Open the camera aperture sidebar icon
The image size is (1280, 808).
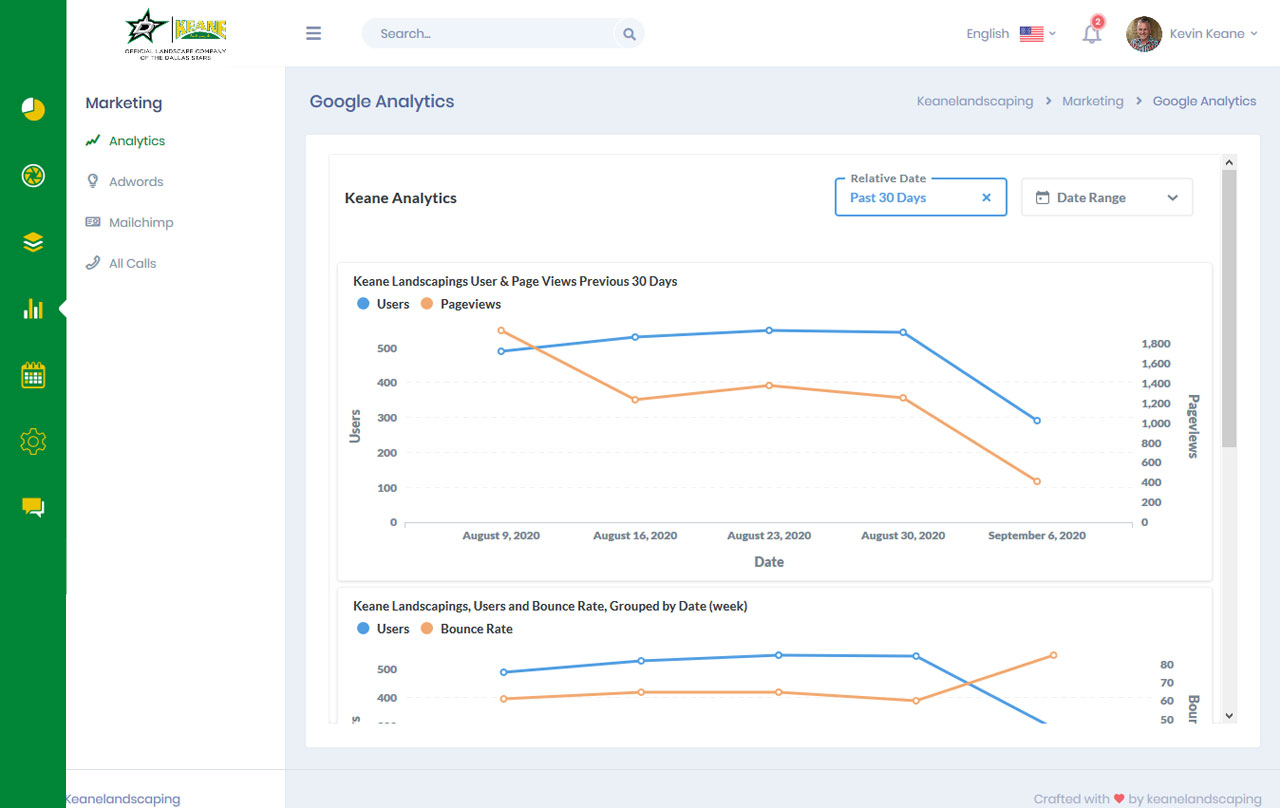[x=33, y=176]
